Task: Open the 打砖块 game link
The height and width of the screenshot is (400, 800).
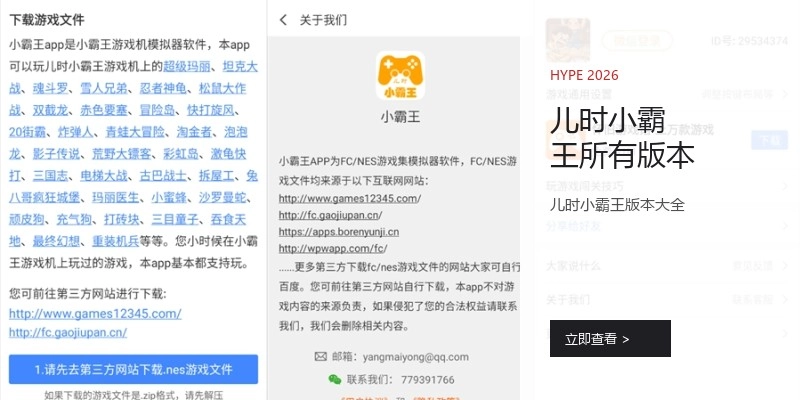Action: tap(121, 219)
